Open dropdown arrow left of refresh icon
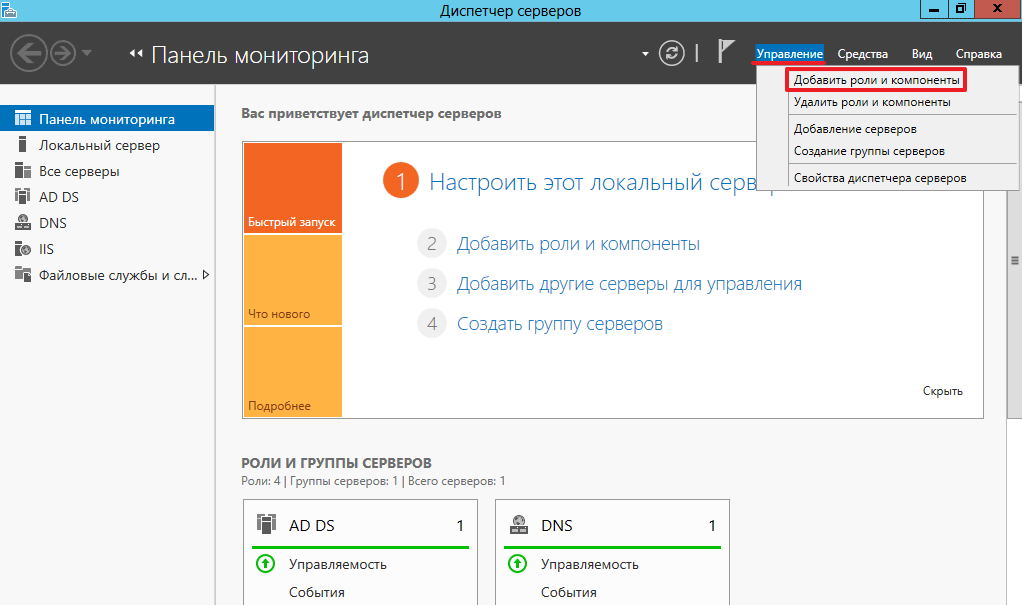 [x=646, y=53]
